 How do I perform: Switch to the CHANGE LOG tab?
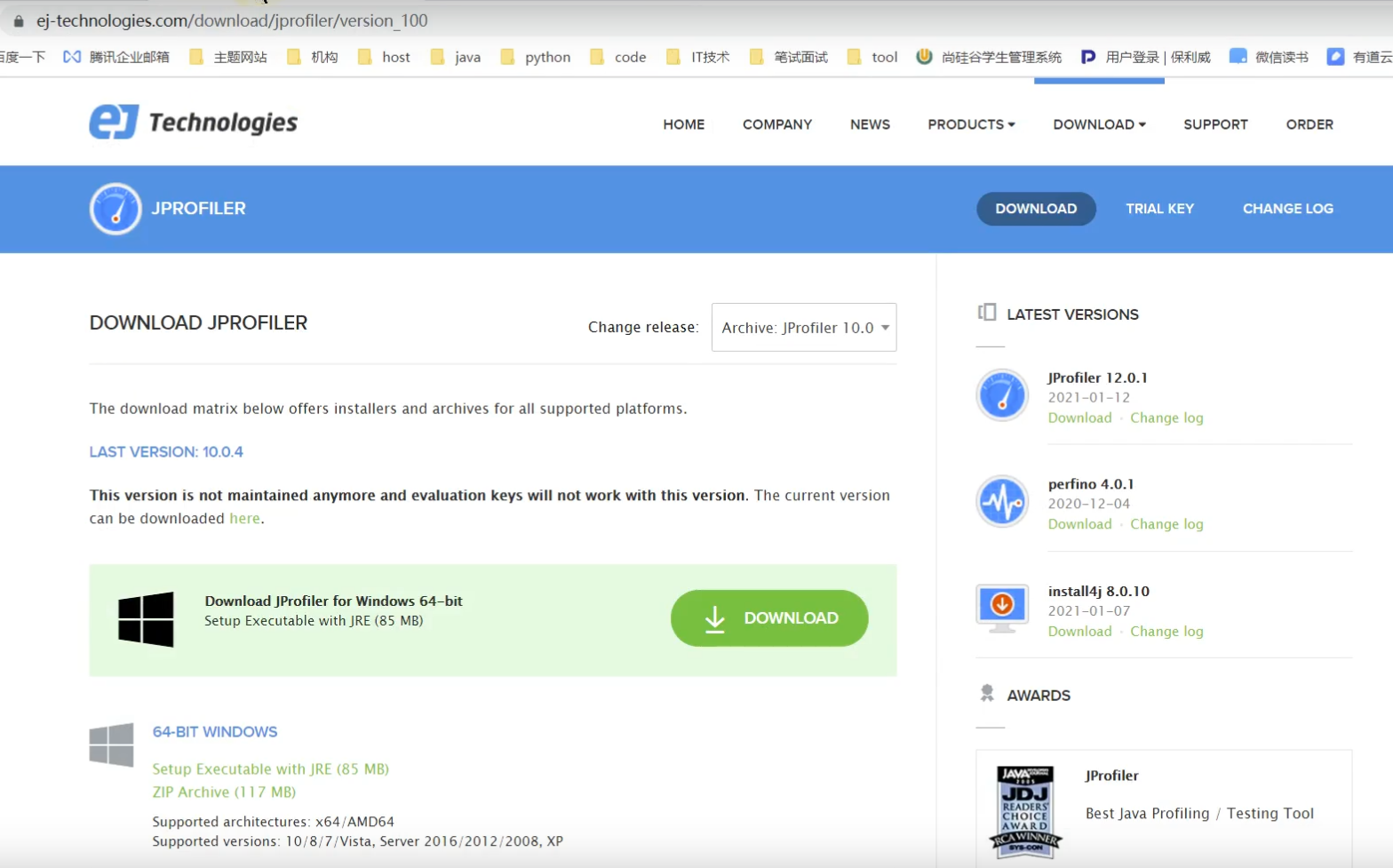coord(1288,209)
